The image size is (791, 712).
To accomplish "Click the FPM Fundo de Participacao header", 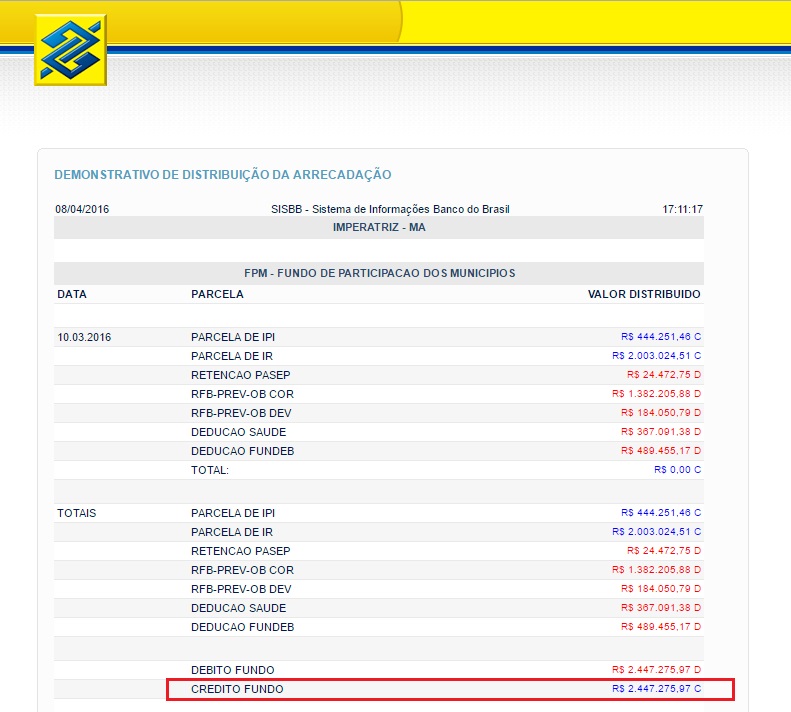I will [379, 273].
